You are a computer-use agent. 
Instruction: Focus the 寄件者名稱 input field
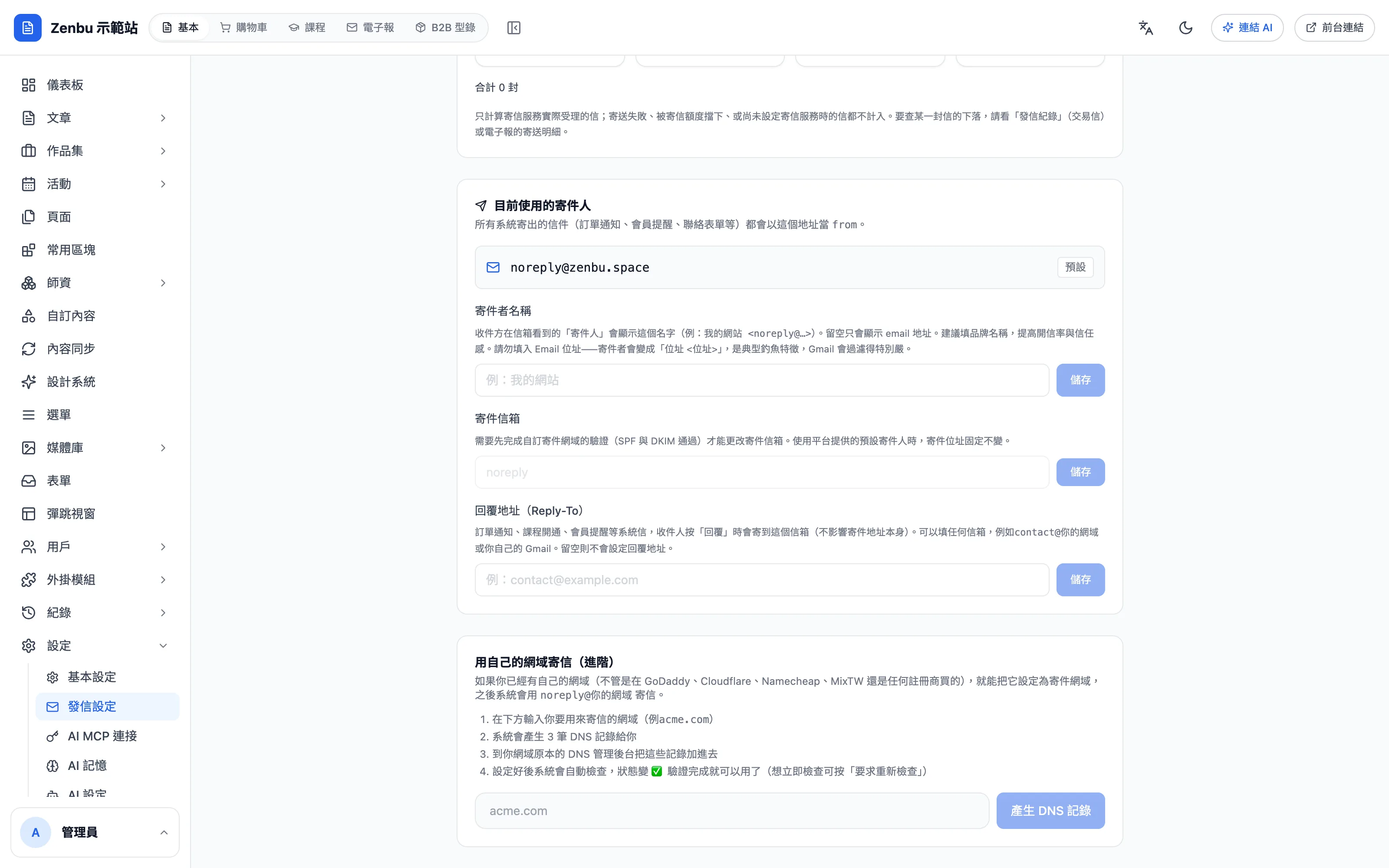[x=762, y=380]
